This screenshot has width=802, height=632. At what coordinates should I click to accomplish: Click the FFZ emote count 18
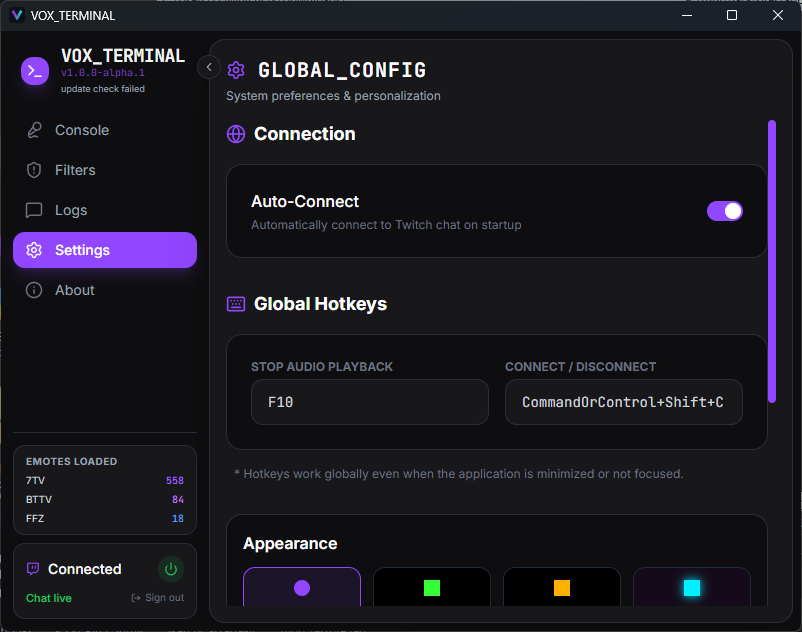coord(177,518)
